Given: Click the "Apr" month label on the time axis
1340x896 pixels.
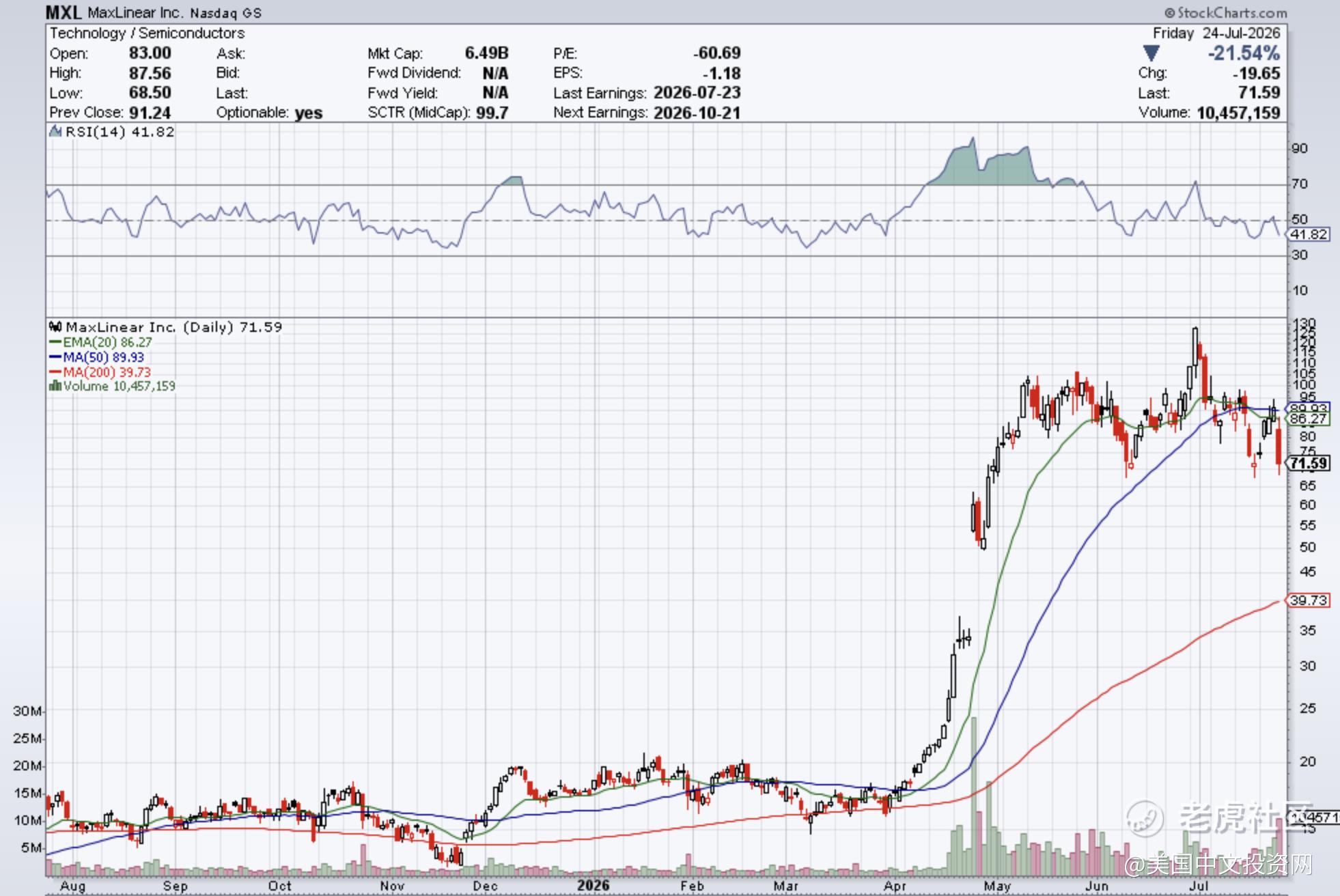Looking at the screenshot, I should (895, 886).
